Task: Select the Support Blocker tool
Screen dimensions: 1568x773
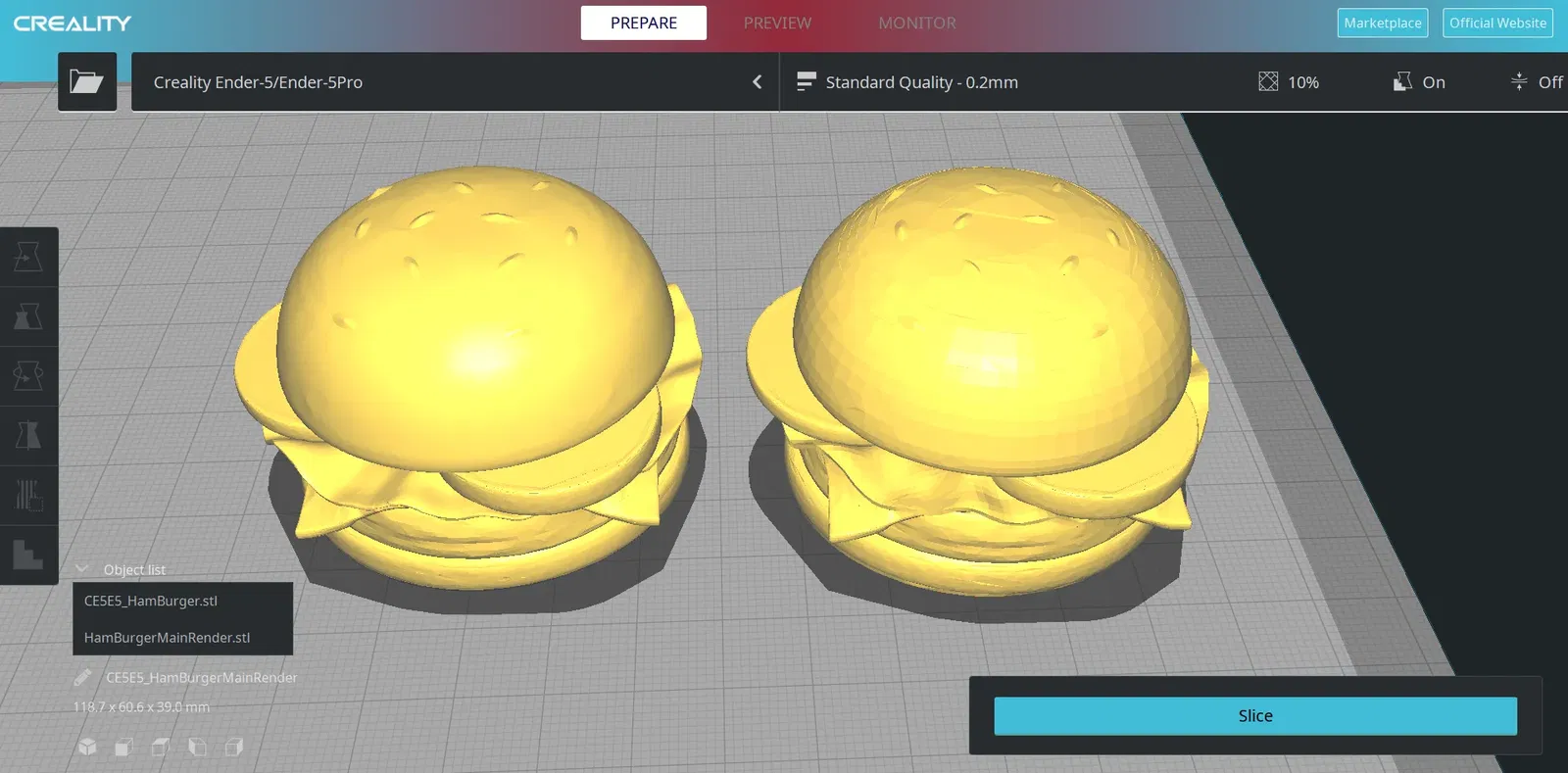Action: pyautogui.click(x=28, y=554)
